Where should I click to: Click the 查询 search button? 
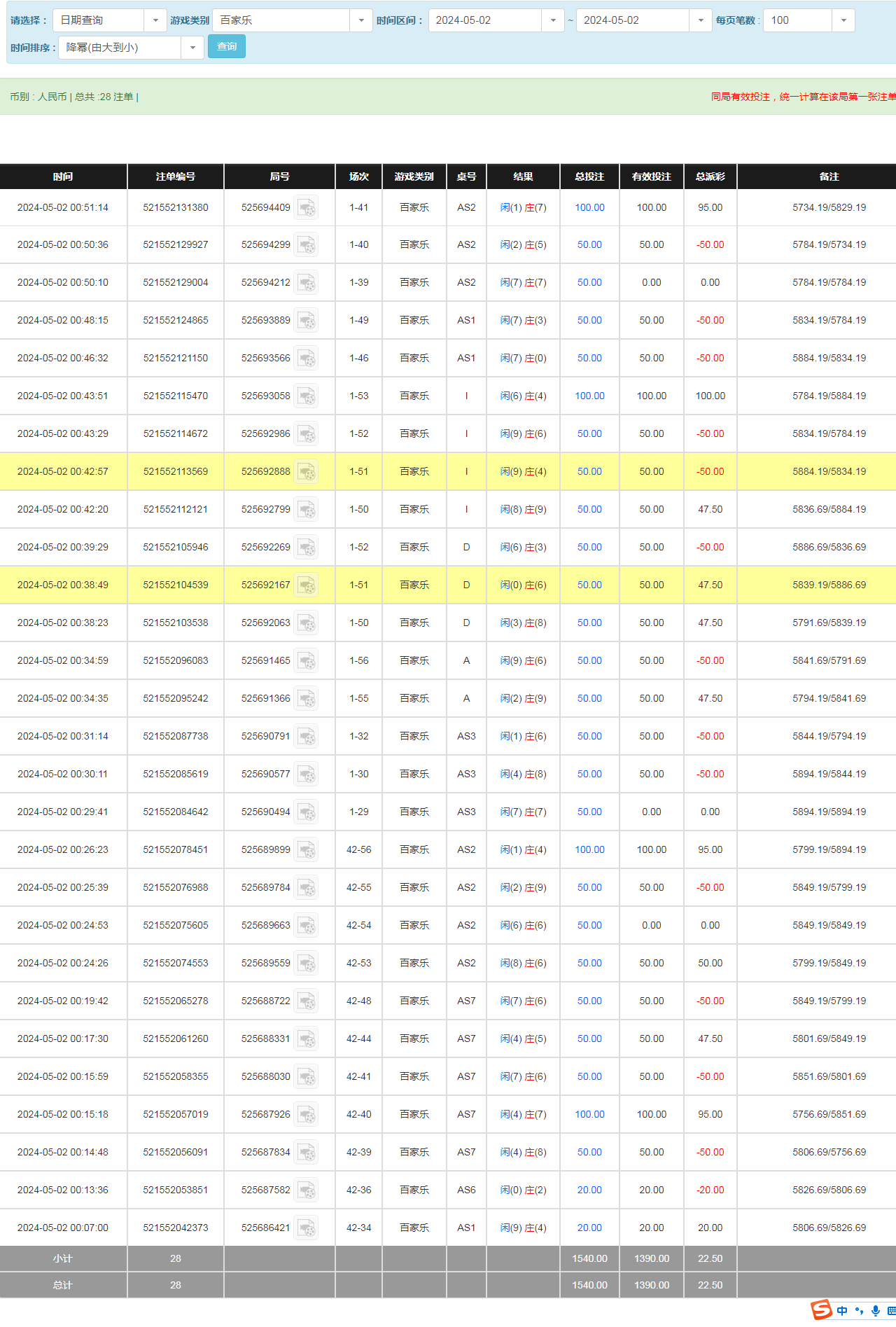click(x=227, y=47)
